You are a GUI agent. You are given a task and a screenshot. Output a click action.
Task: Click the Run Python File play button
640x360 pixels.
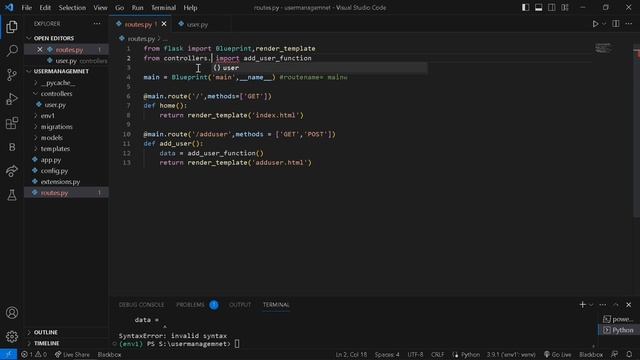coord(596,24)
